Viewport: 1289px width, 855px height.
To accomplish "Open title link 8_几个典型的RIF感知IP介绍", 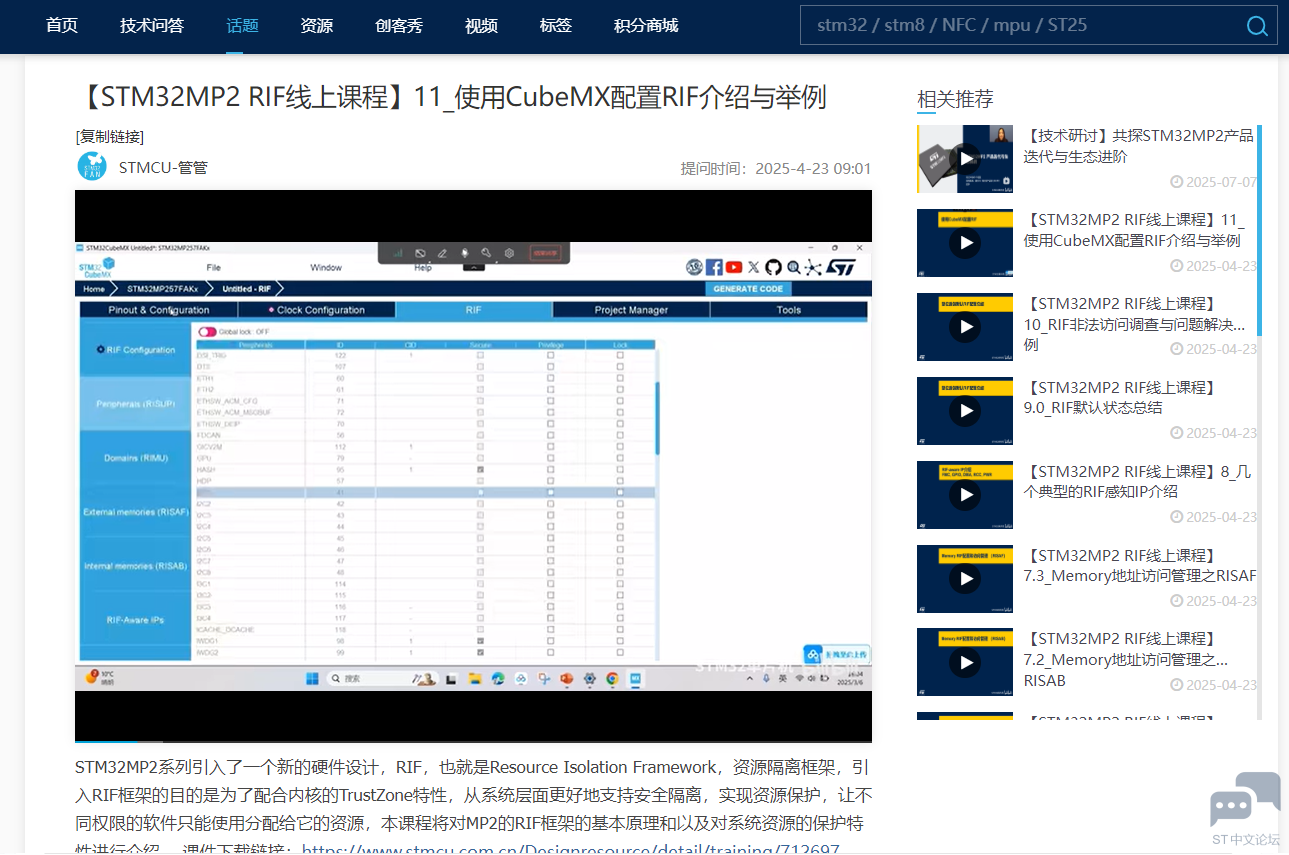I will pos(1138,481).
